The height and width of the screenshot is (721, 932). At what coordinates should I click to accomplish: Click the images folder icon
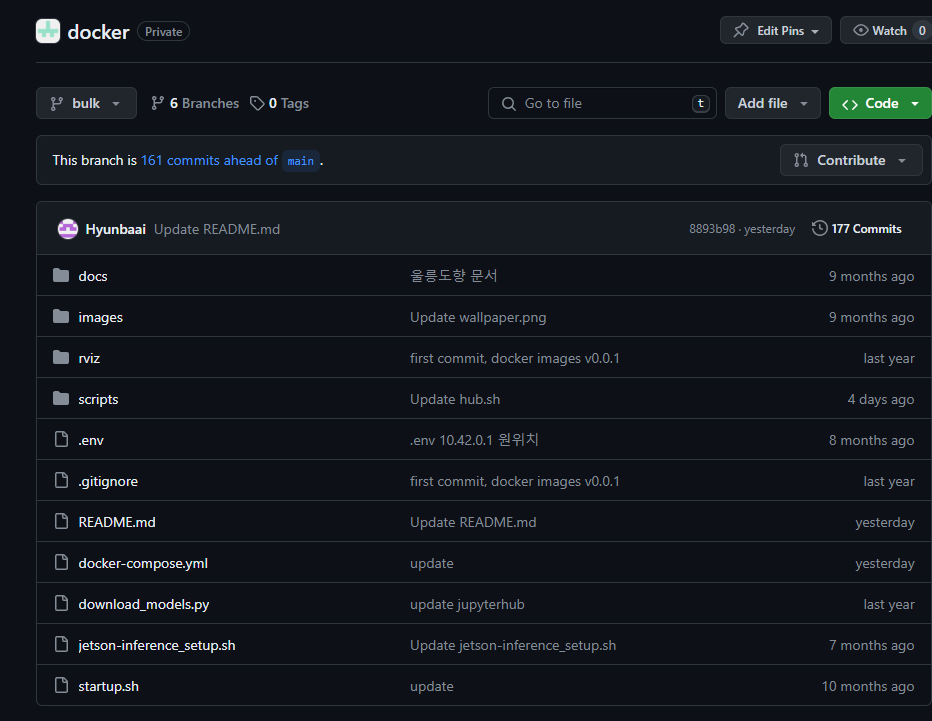tap(61, 316)
